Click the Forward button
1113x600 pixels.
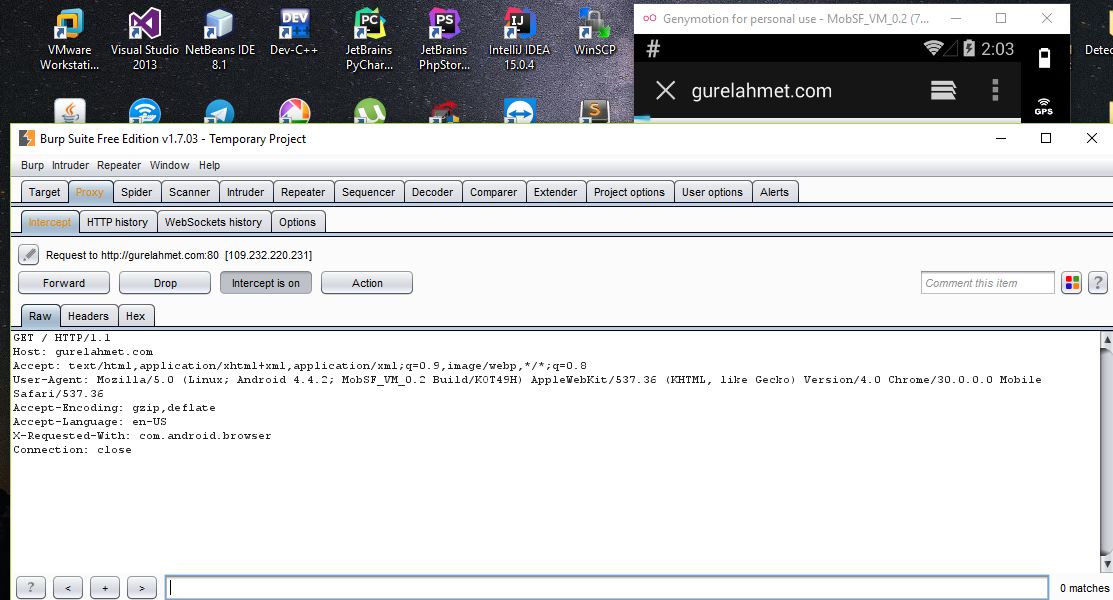(x=64, y=283)
